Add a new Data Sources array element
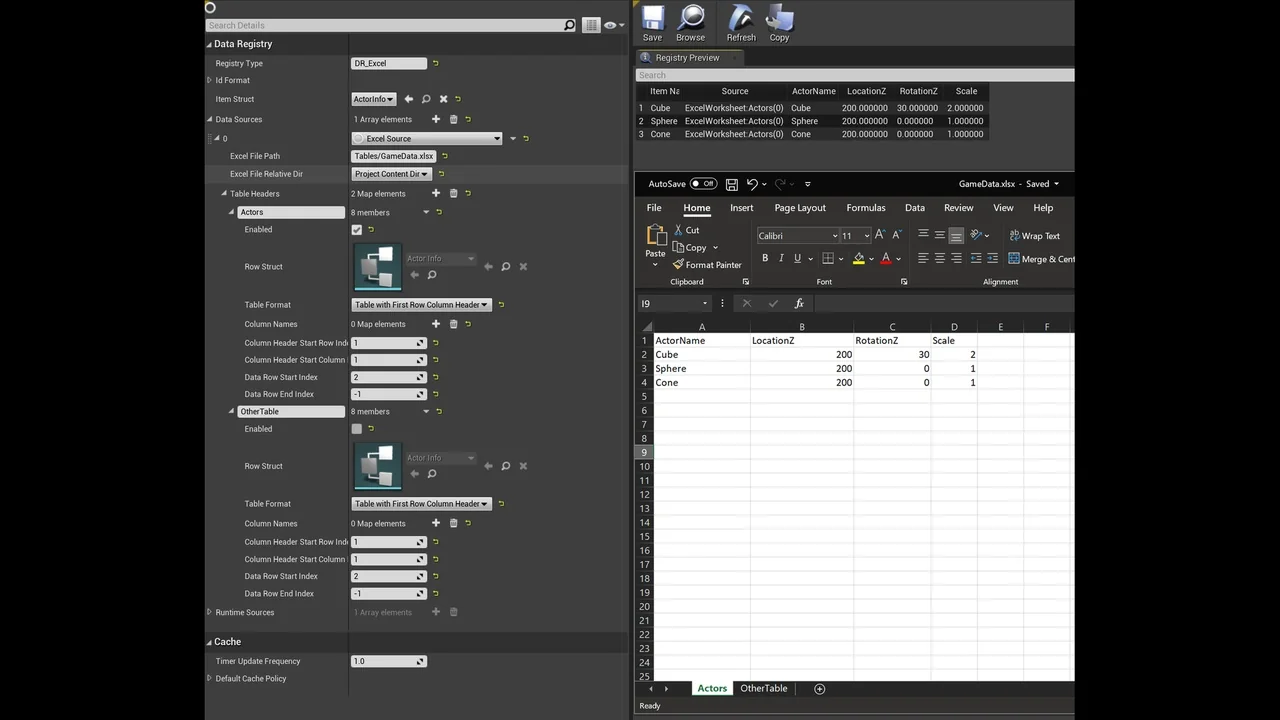 click(435, 120)
